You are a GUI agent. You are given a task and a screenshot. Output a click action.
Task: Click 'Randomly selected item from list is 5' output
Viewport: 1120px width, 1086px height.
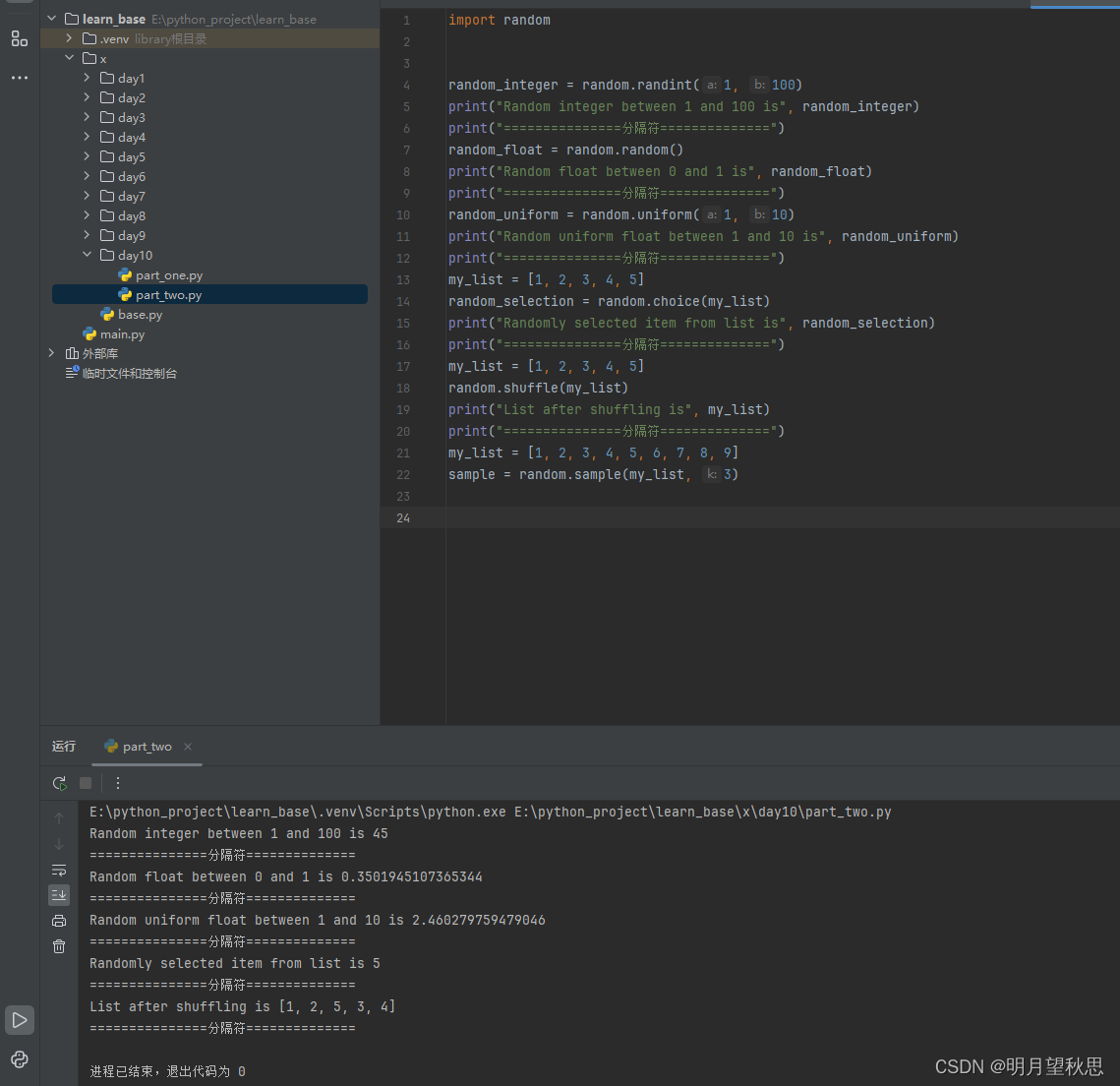tap(234, 963)
